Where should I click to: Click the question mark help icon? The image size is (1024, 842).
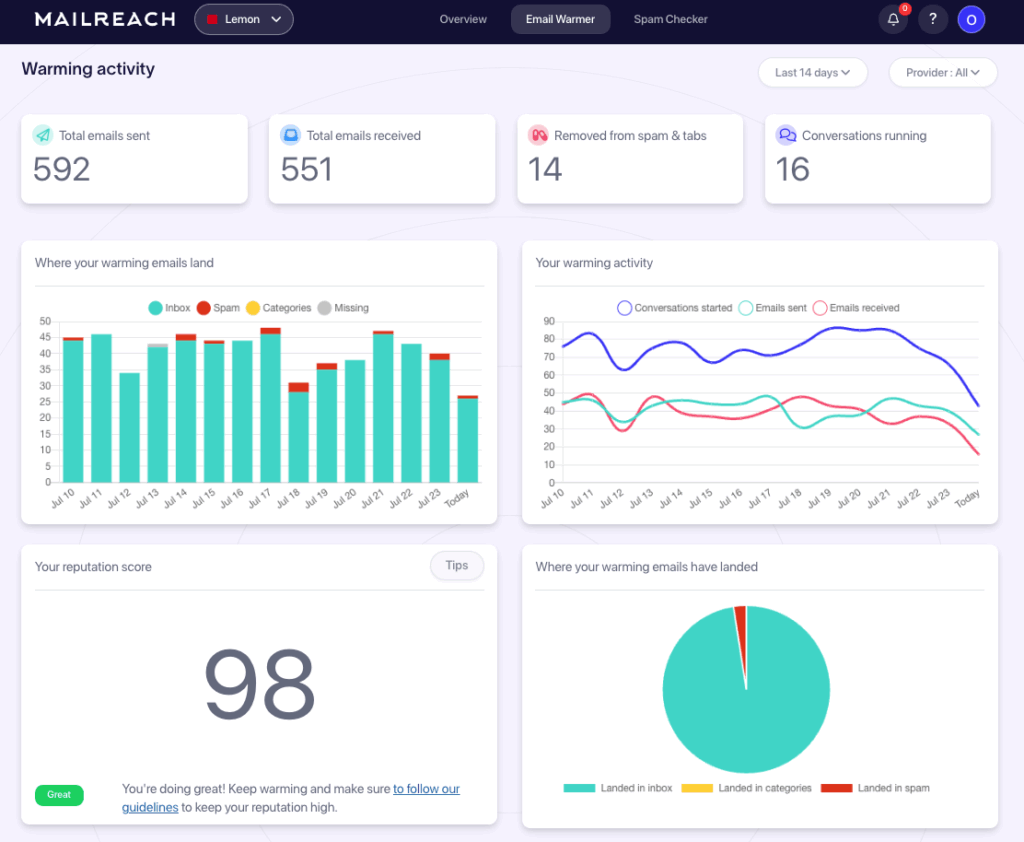(x=933, y=19)
